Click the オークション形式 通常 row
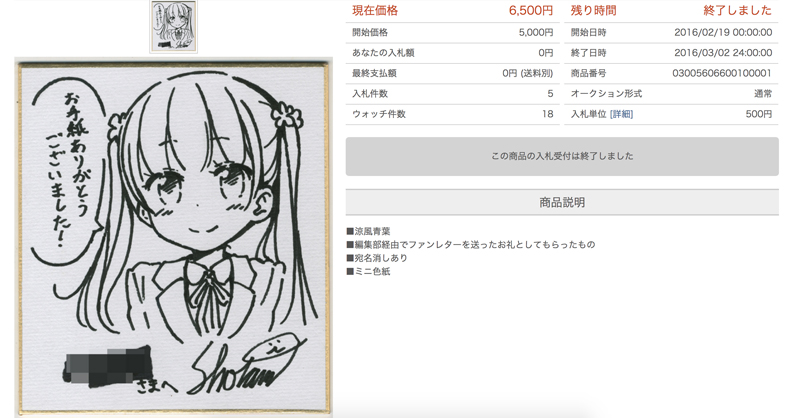Viewport: 800px width, 418px height. tap(671, 94)
